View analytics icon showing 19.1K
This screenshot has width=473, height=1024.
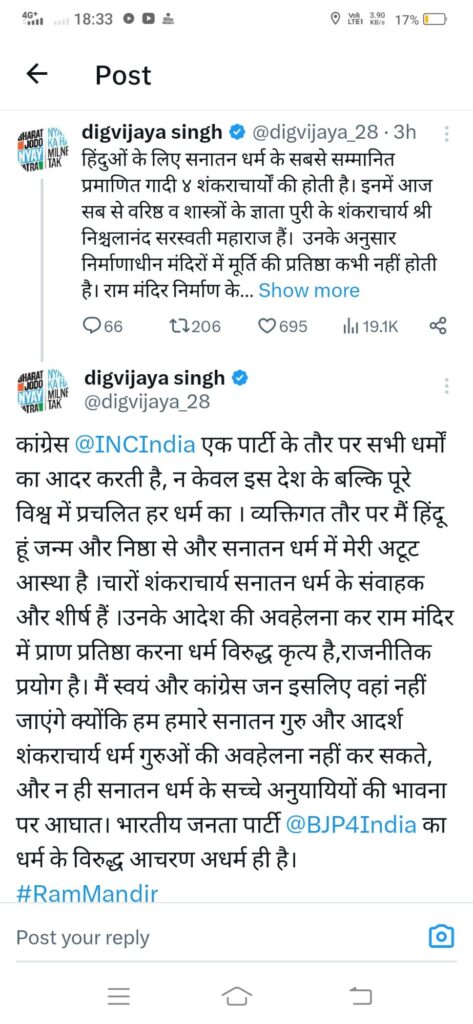(x=370, y=326)
